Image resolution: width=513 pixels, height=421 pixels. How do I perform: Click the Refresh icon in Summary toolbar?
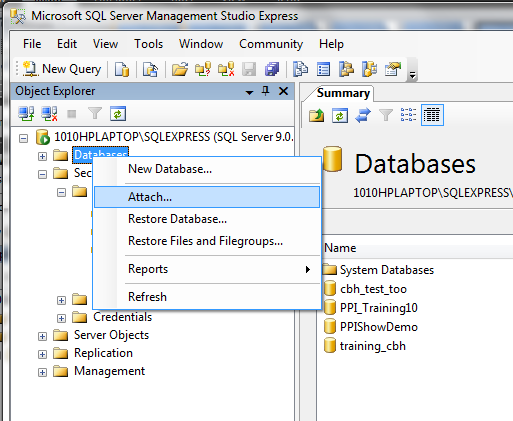(x=340, y=116)
